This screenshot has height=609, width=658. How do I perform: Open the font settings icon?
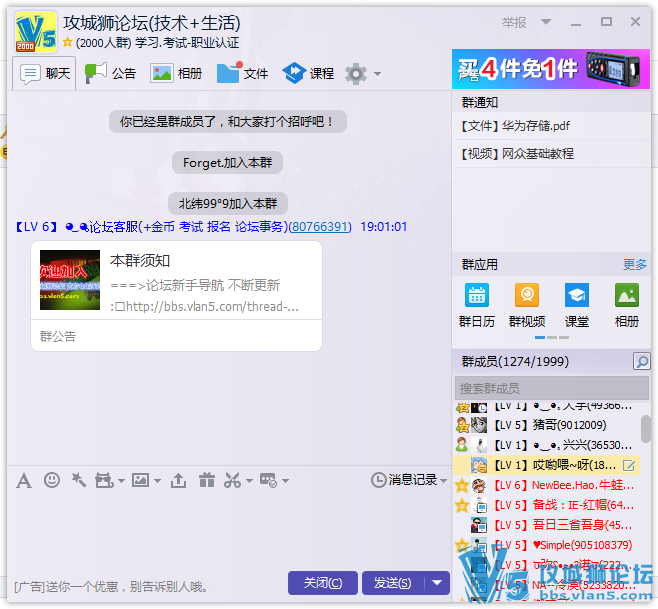[24, 481]
